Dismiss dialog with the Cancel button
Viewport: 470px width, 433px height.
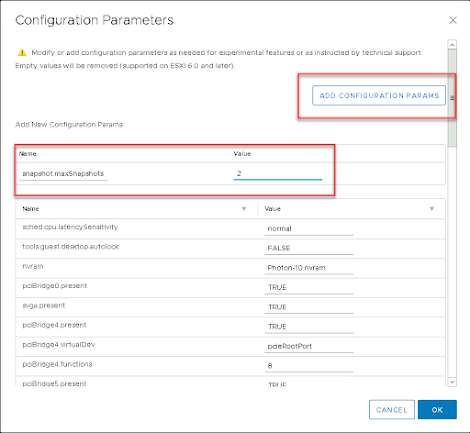[x=392, y=410]
